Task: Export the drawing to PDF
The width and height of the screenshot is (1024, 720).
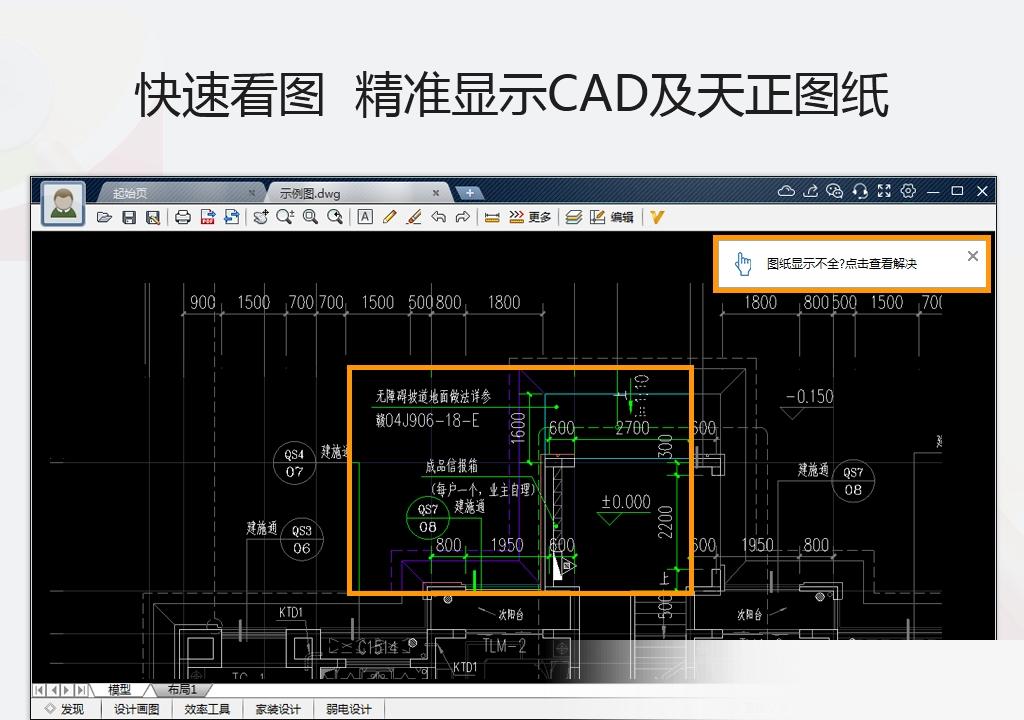Action: click(x=208, y=217)
